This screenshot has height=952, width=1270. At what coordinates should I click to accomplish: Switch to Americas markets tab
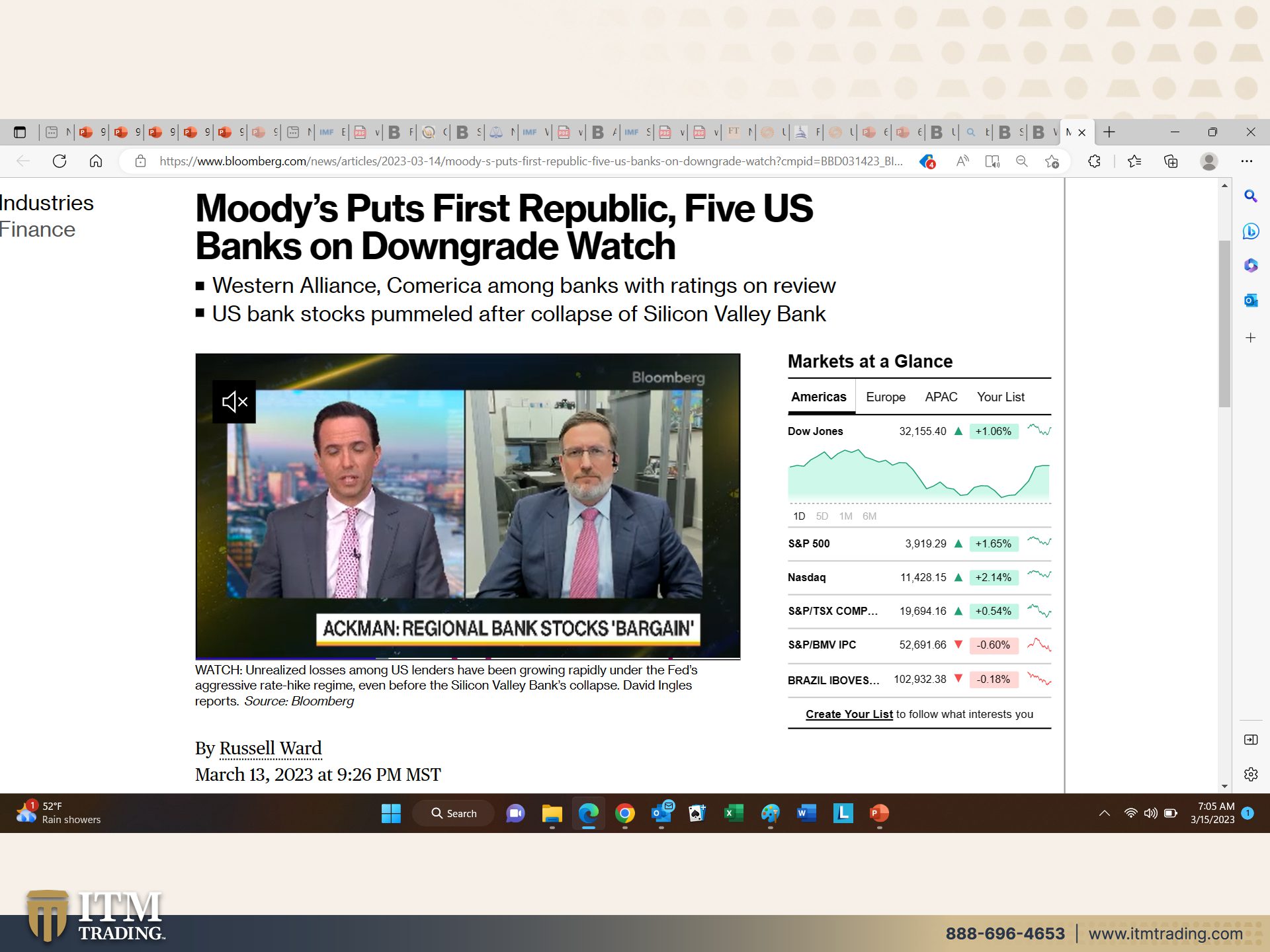point(818,397)
